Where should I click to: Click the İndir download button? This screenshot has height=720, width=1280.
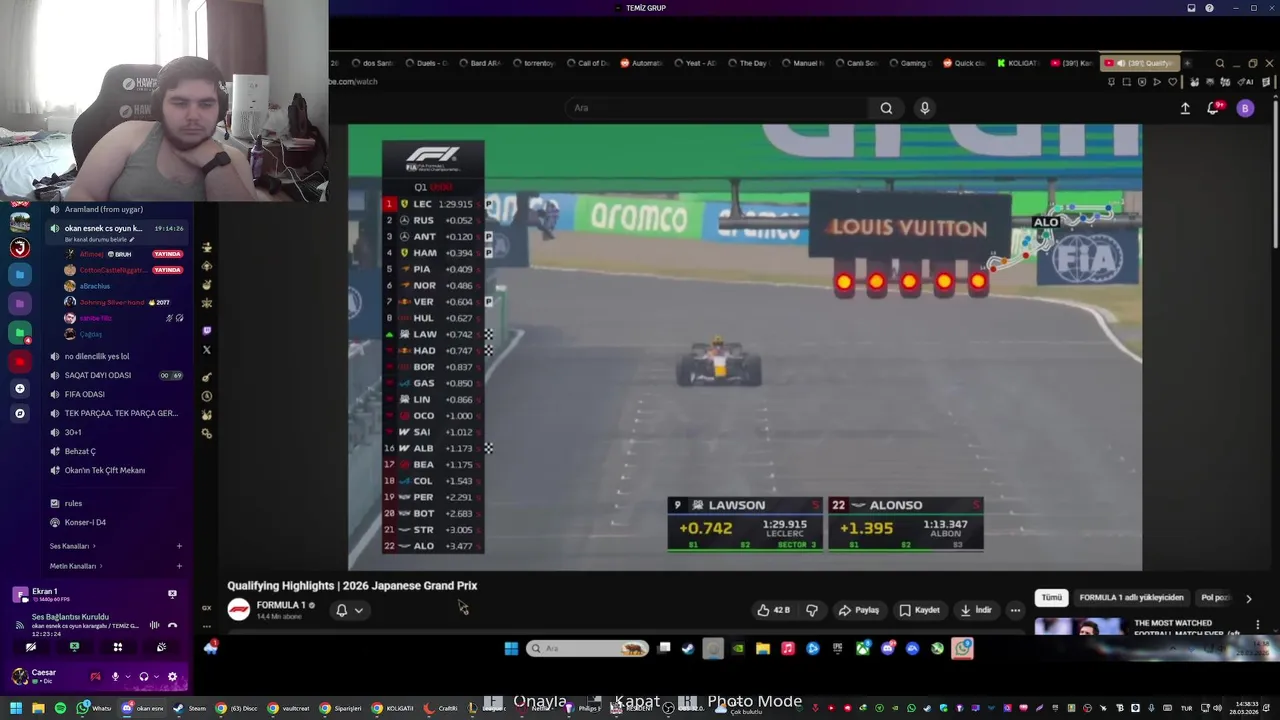[976, 610]
